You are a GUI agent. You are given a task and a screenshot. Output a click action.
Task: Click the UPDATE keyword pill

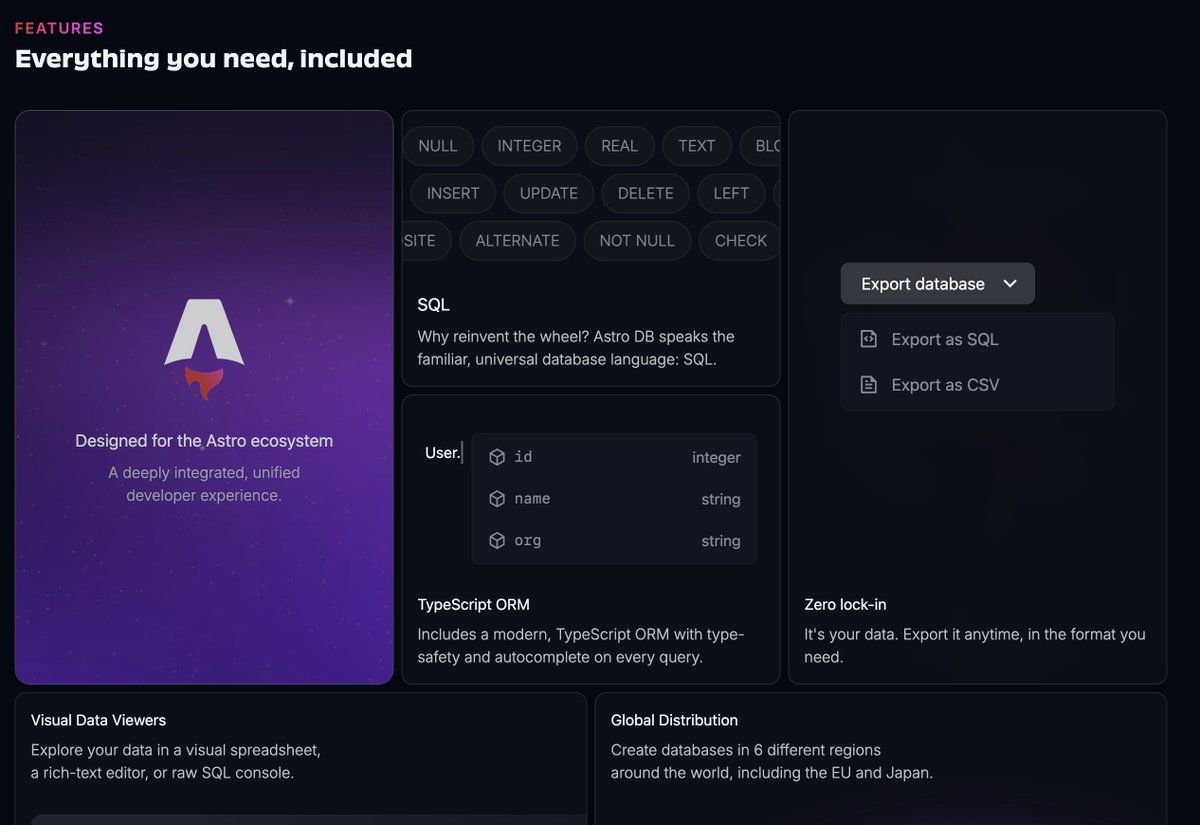point(549,193)
